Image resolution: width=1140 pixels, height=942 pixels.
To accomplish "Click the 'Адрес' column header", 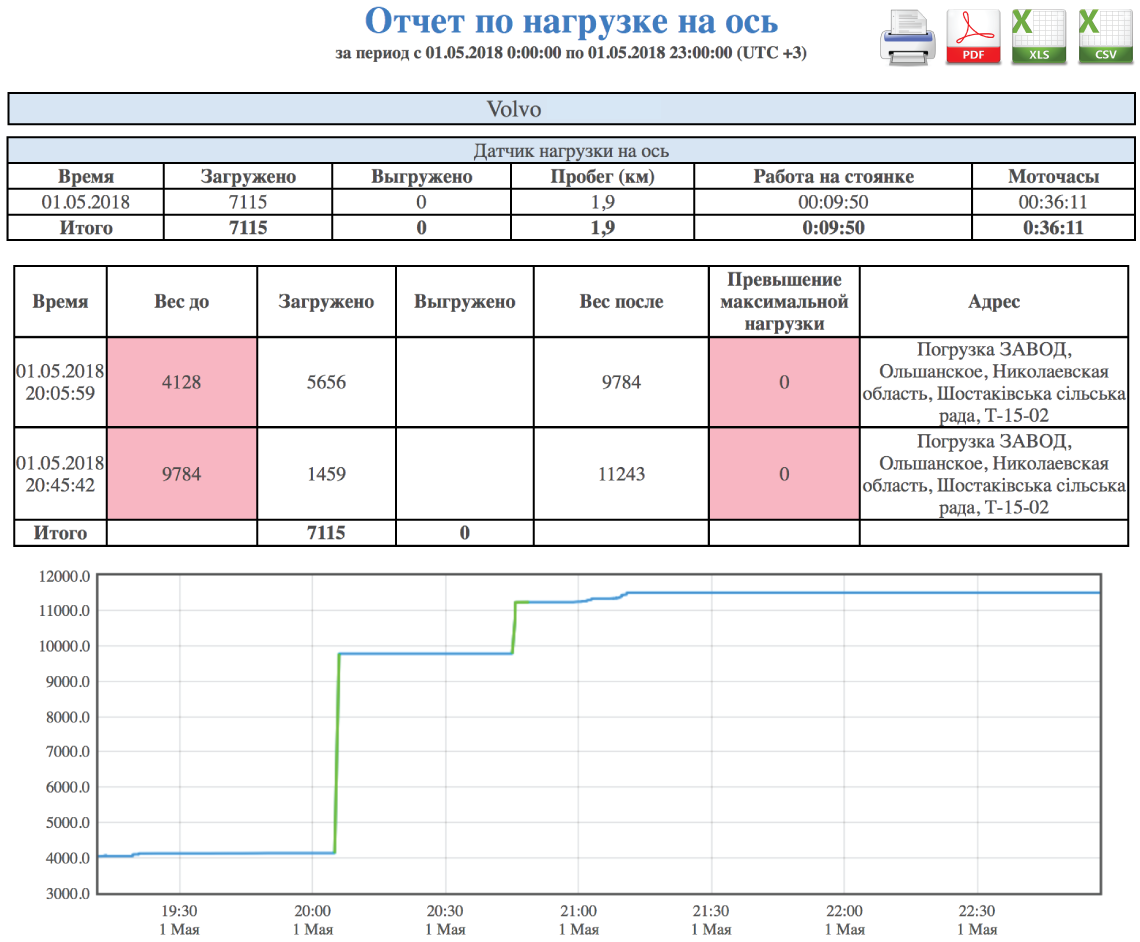I will 994,301.
